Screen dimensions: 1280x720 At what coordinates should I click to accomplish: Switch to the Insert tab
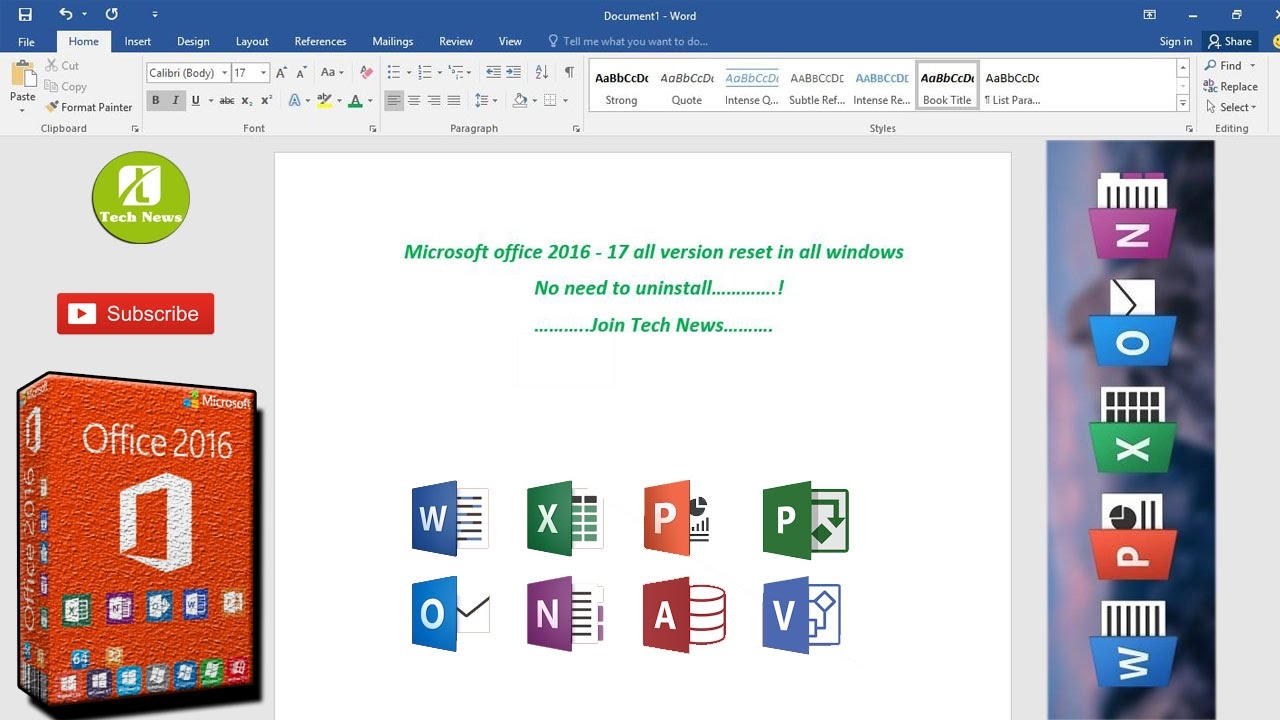pos(138,42)
